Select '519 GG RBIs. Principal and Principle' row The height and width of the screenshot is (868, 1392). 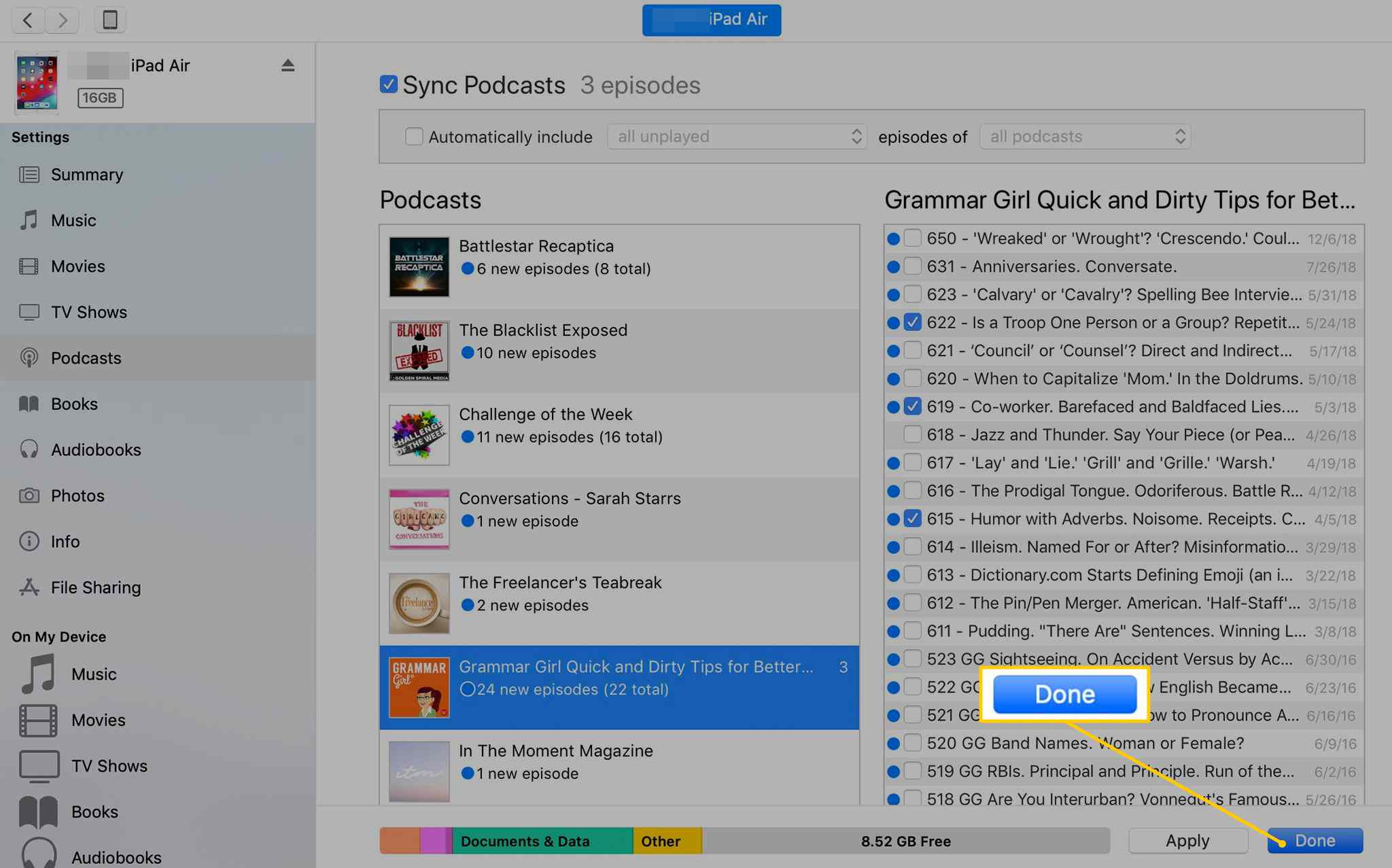pyautogui.click(x=1124, y=771)
